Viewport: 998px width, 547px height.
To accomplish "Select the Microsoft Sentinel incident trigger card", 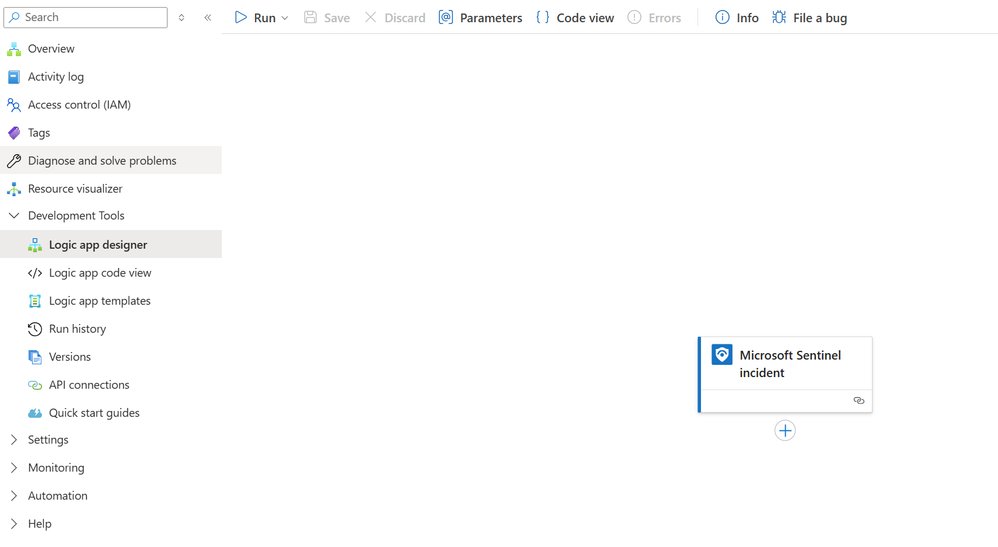I will (x=785, y=374).
